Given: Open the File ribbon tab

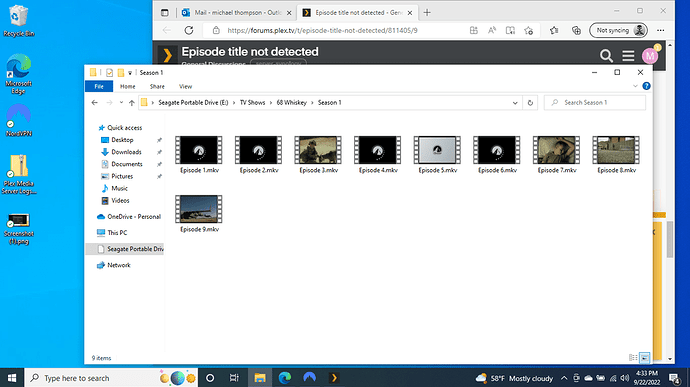Looking at the screenshot, I should tap(99, 86).
